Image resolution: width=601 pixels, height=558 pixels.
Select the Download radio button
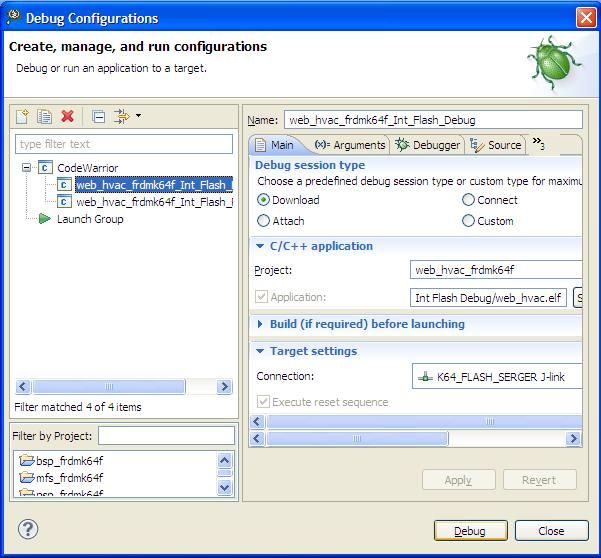coord(263,200)
